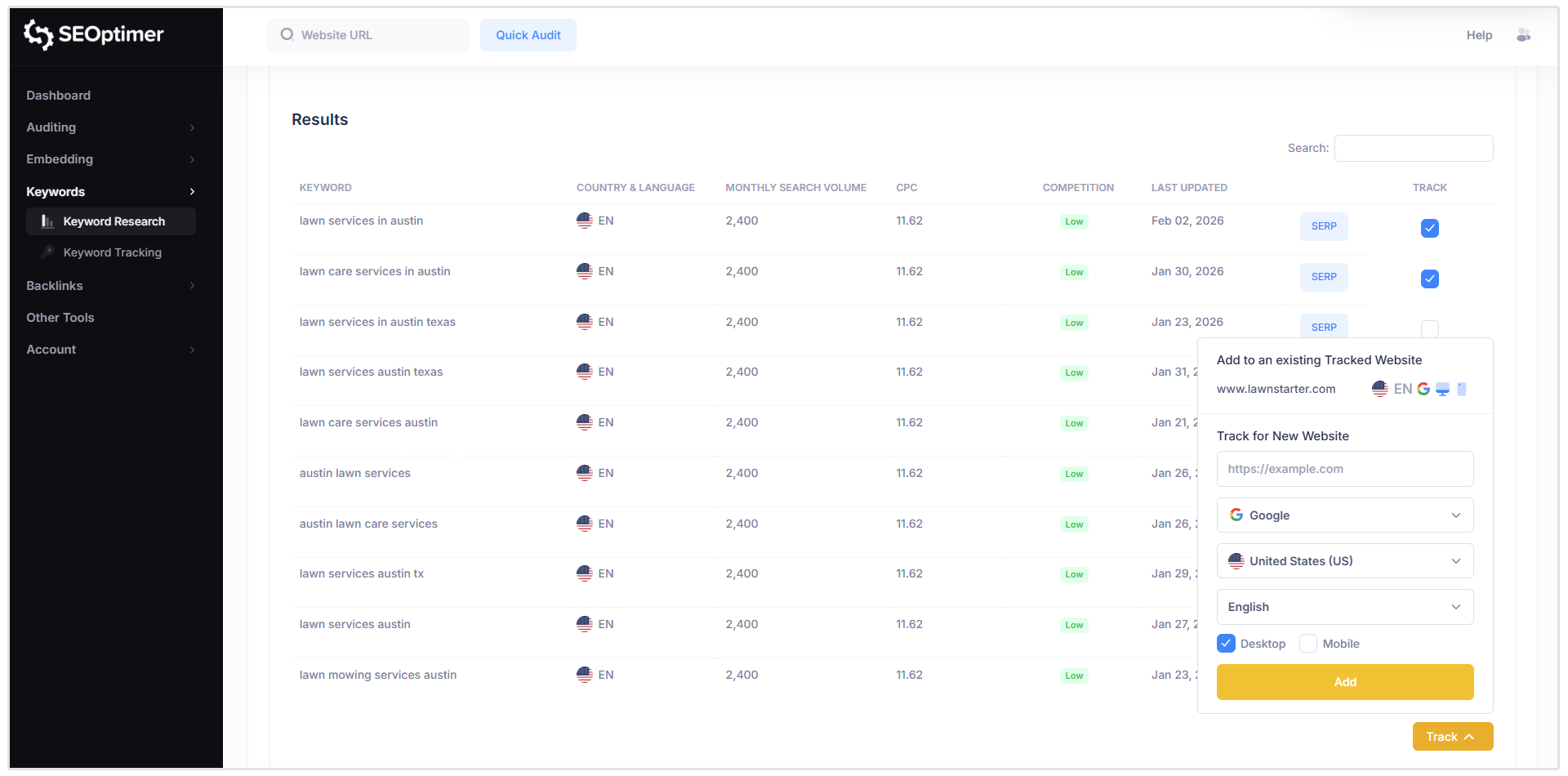Select the desktop monitor icon for lawnstarter.com
Viewport: 1568px width, 776px height.
[1442, 389]
